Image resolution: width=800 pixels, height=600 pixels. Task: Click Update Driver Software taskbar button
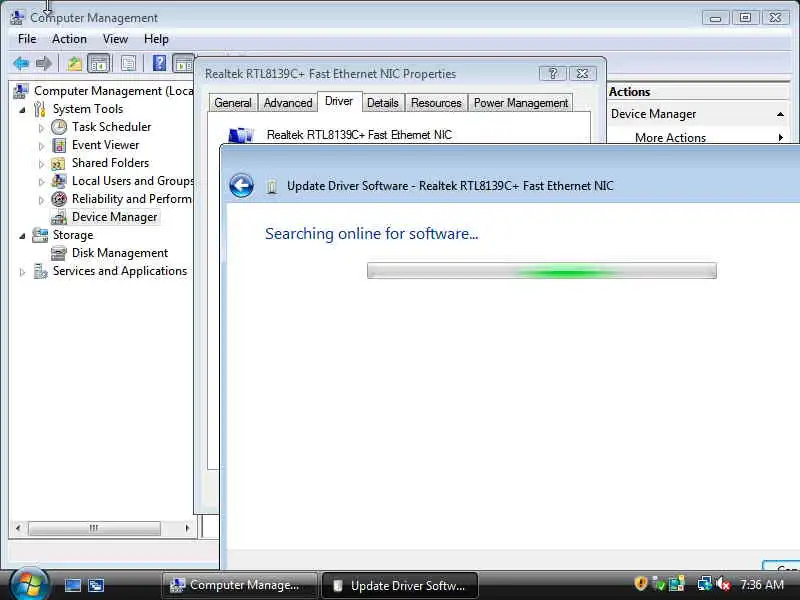point(399,585)
